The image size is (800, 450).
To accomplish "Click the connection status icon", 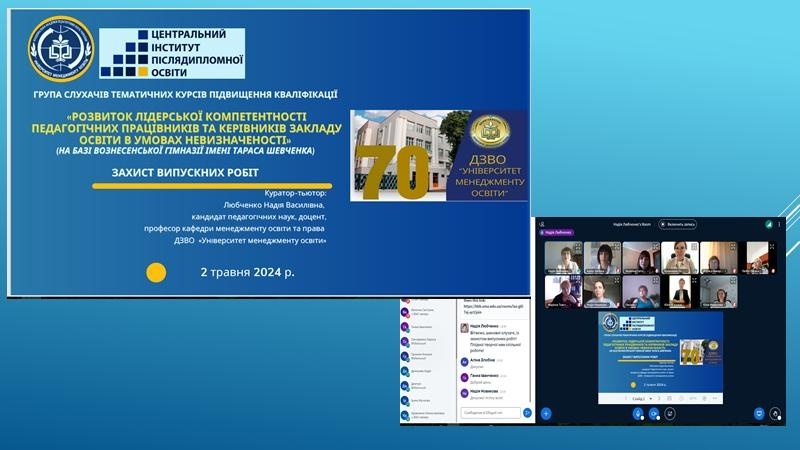I will (771, 225).
